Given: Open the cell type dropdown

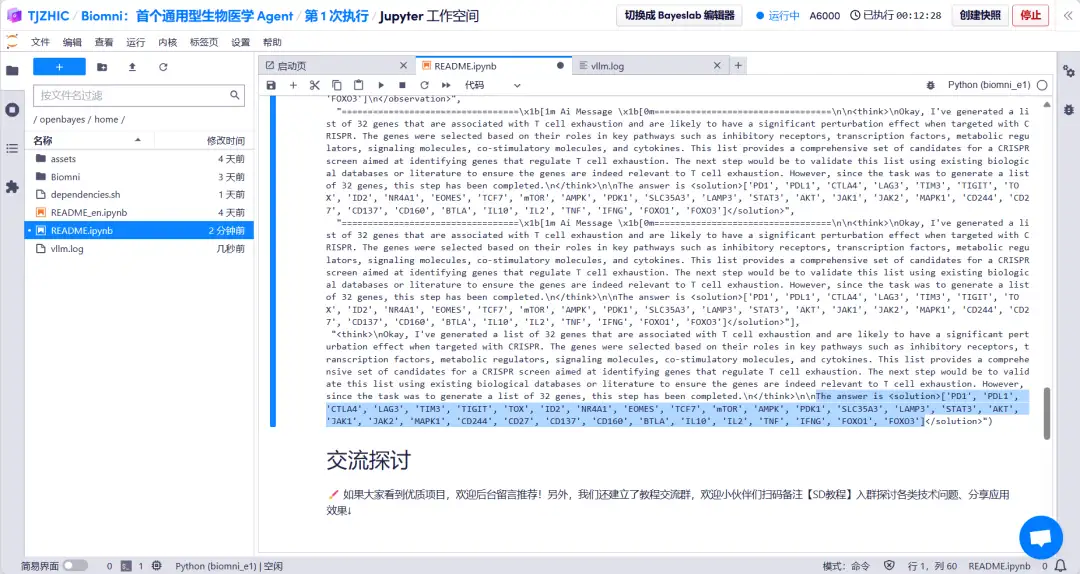Looking at the screenshot, I should coord(492,85).
